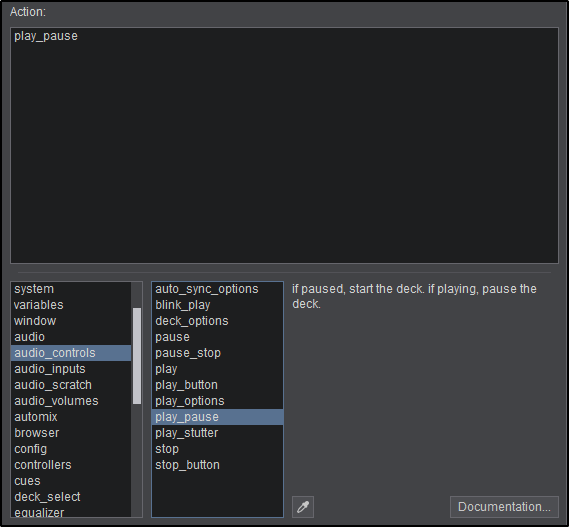
Task: Choose the window category
Action: tap(71, 321)
